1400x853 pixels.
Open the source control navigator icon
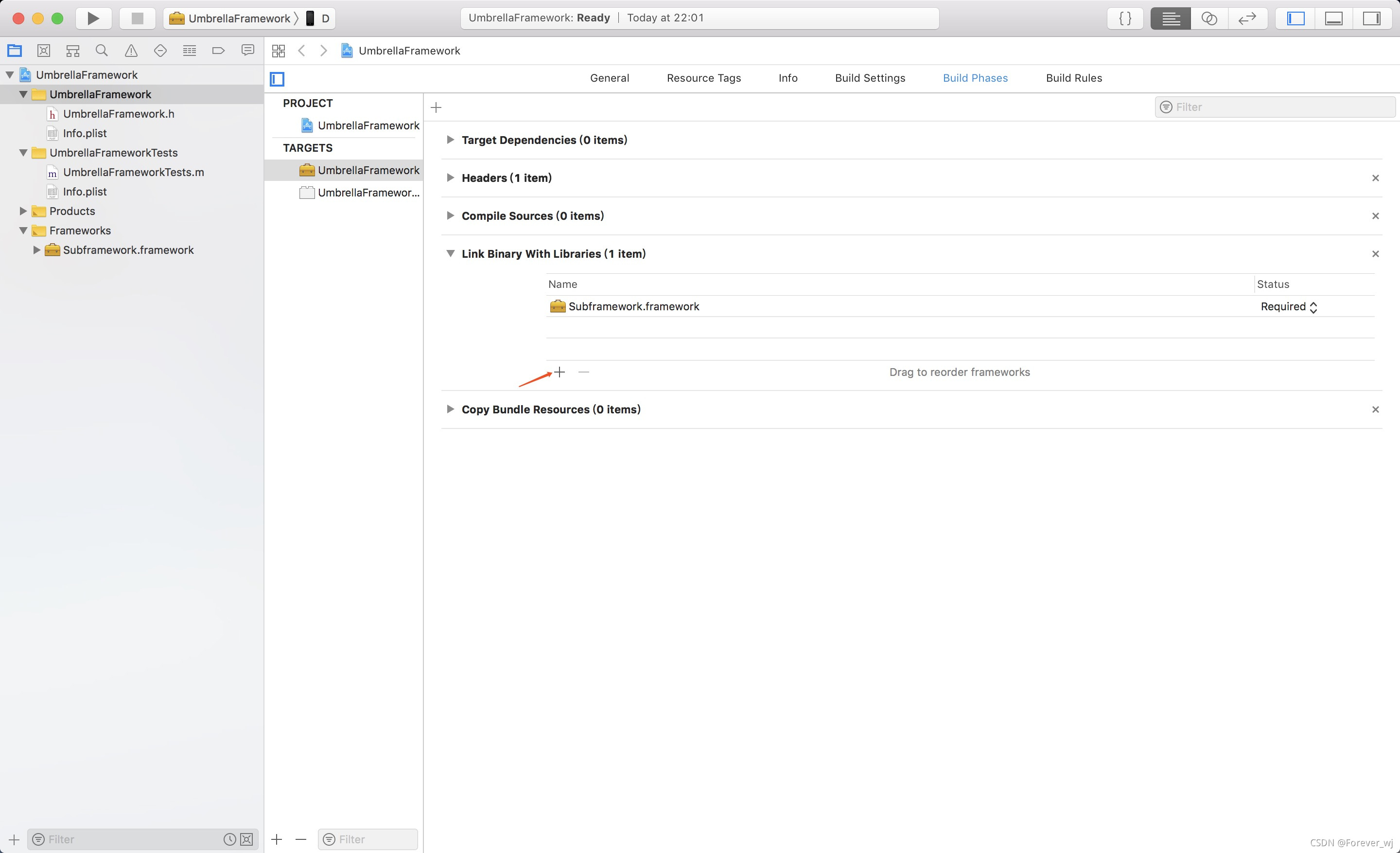[x=44, y=51]
